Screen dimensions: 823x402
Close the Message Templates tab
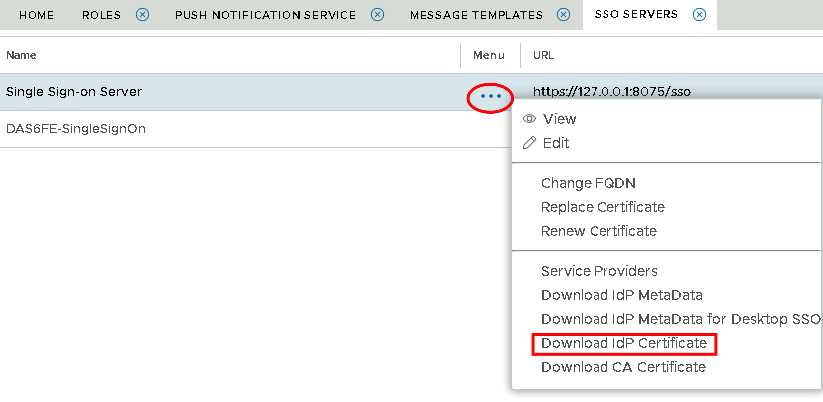pyautogui.click(x=564, y=15)
